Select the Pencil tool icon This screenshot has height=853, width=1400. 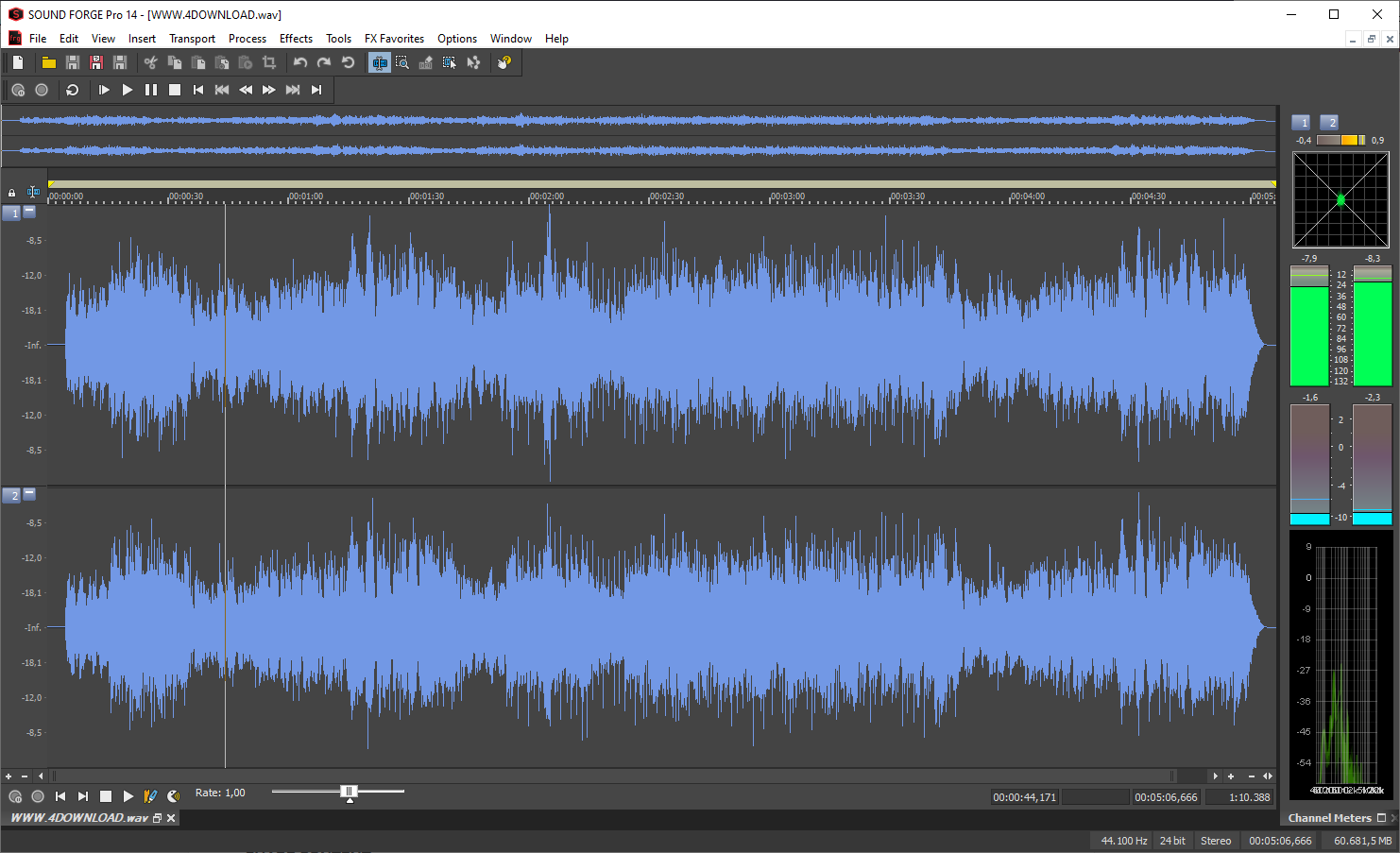[426, 62]
